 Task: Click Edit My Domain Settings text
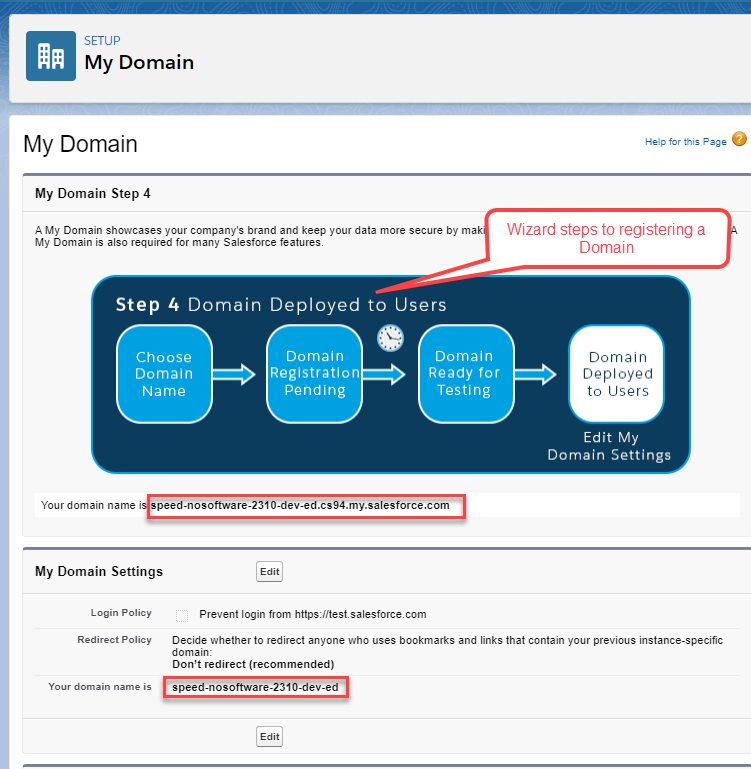[x=609, y=446]
